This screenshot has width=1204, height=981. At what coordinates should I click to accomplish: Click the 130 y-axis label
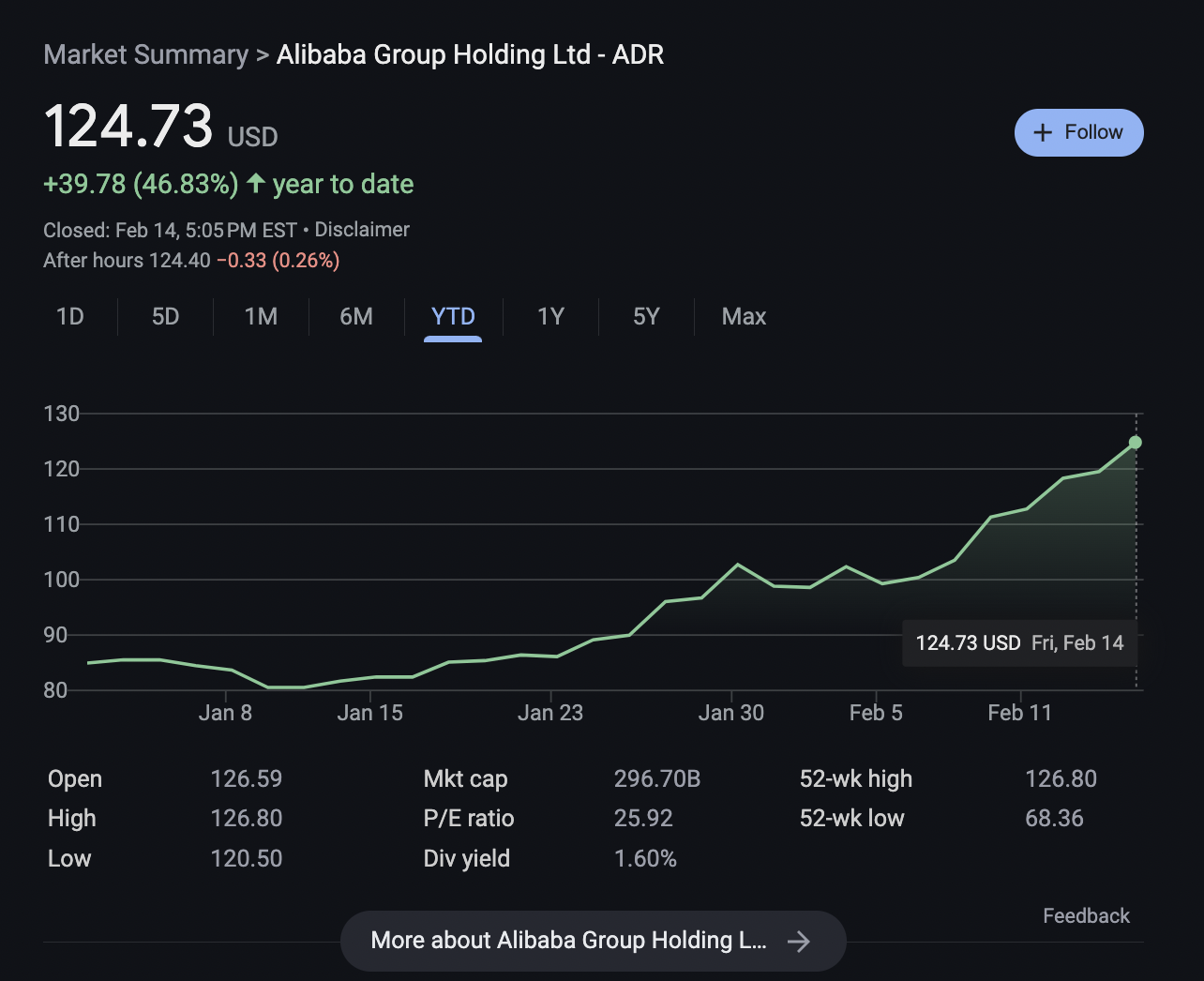pyautogui.click(x=62, y=414)
